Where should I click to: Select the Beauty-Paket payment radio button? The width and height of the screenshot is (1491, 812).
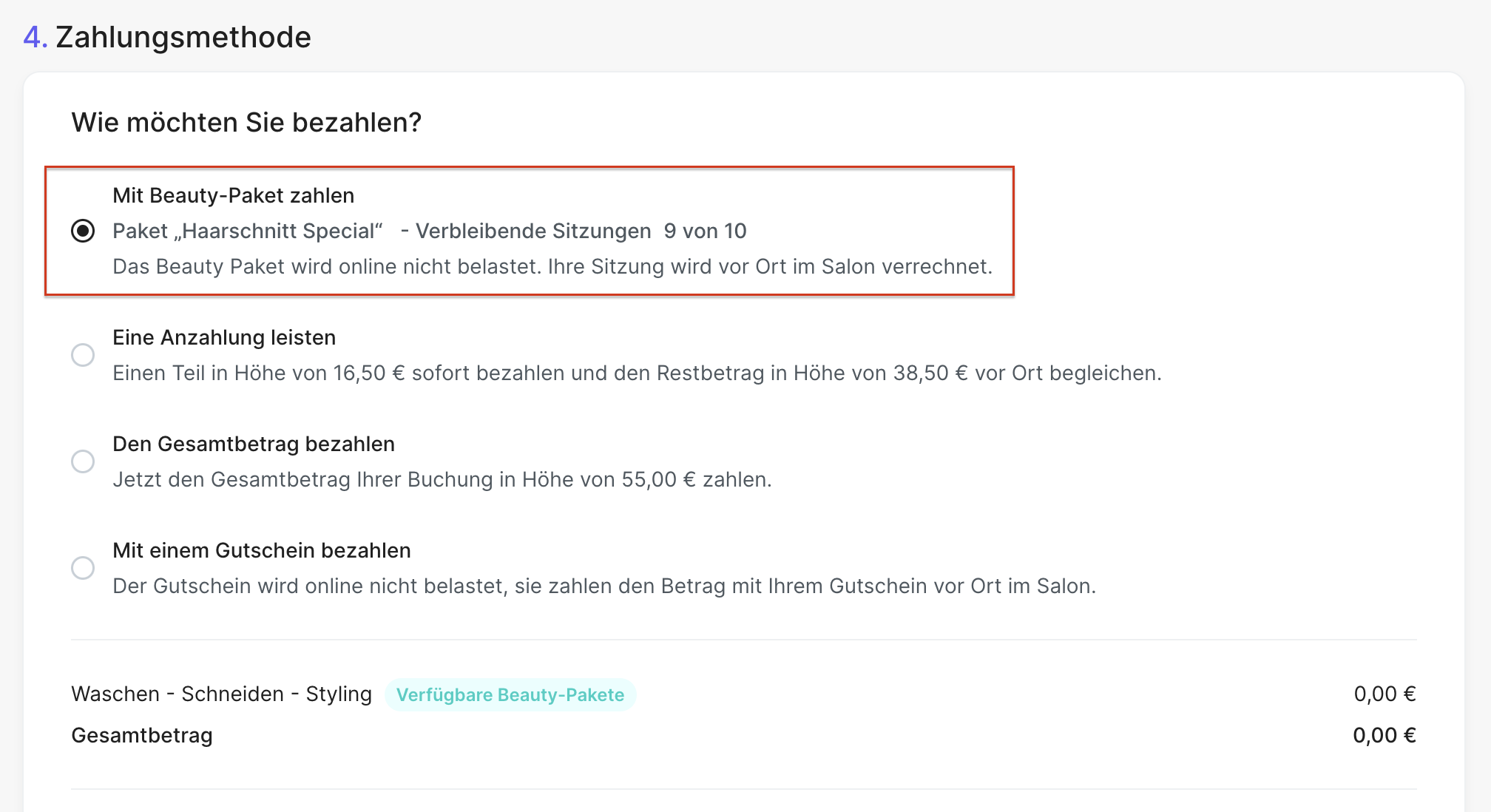tap(83, 231)
